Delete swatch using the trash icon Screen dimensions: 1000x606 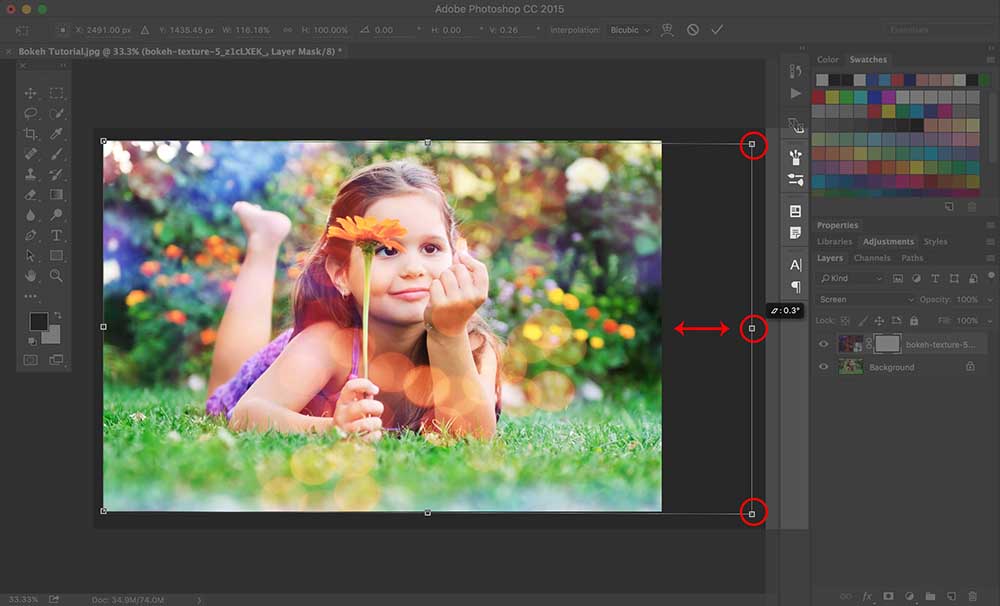[972, 207]
